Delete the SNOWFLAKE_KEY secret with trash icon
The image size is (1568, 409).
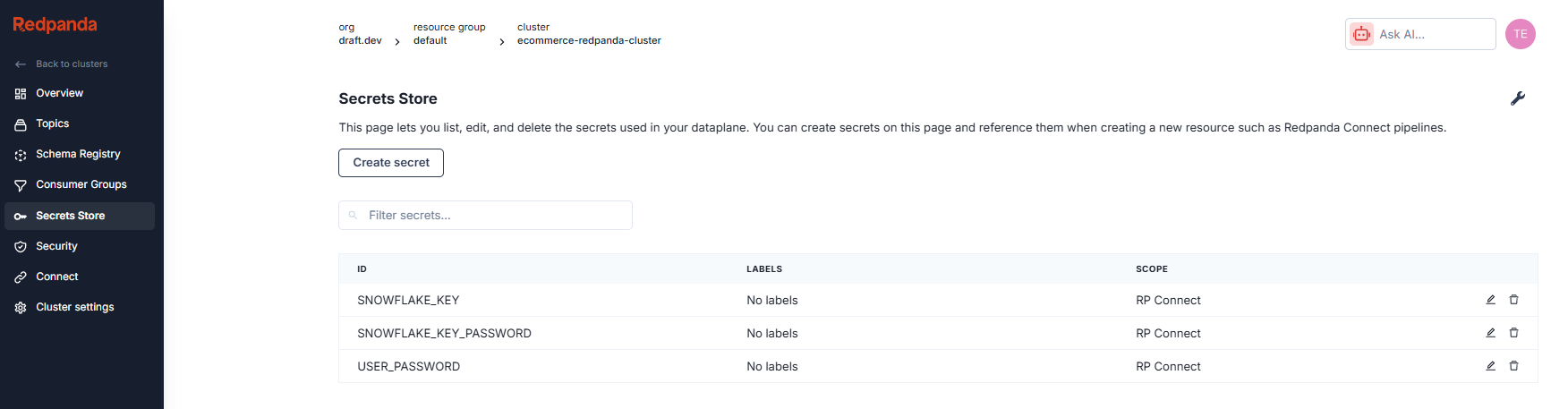click(1514, 300)
